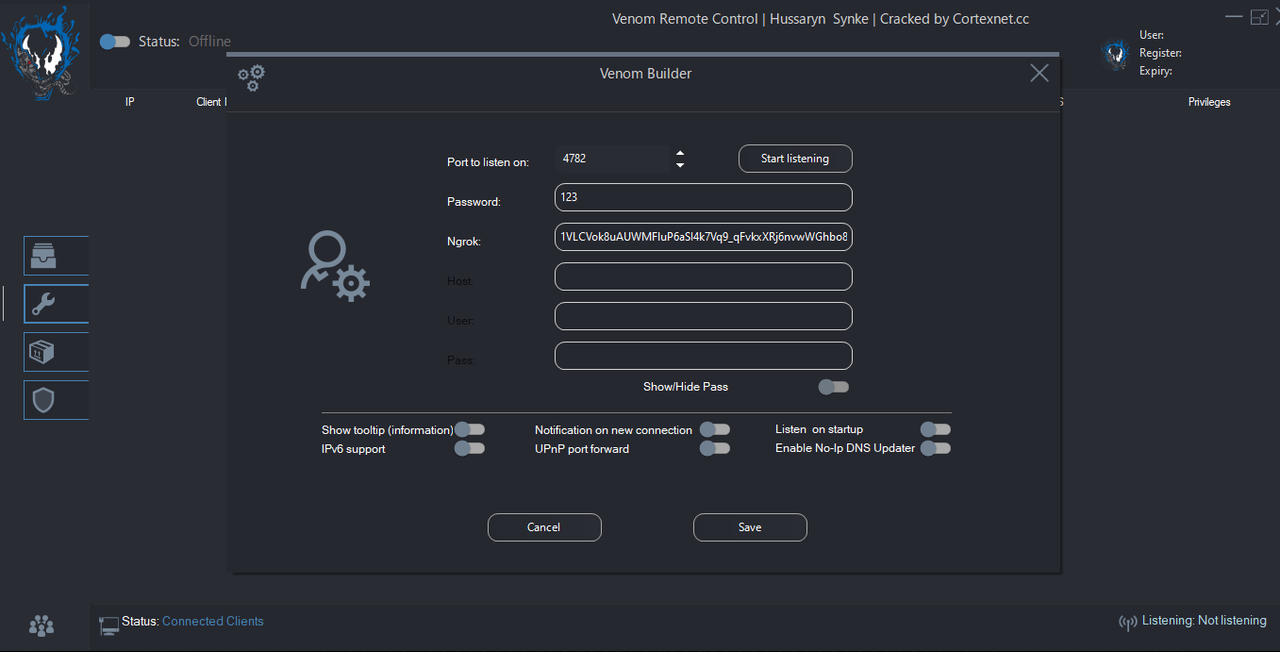Enable Show tooltip (information) switch
The width and height of the screenshot is (1280, 652).
click(470, 430)
